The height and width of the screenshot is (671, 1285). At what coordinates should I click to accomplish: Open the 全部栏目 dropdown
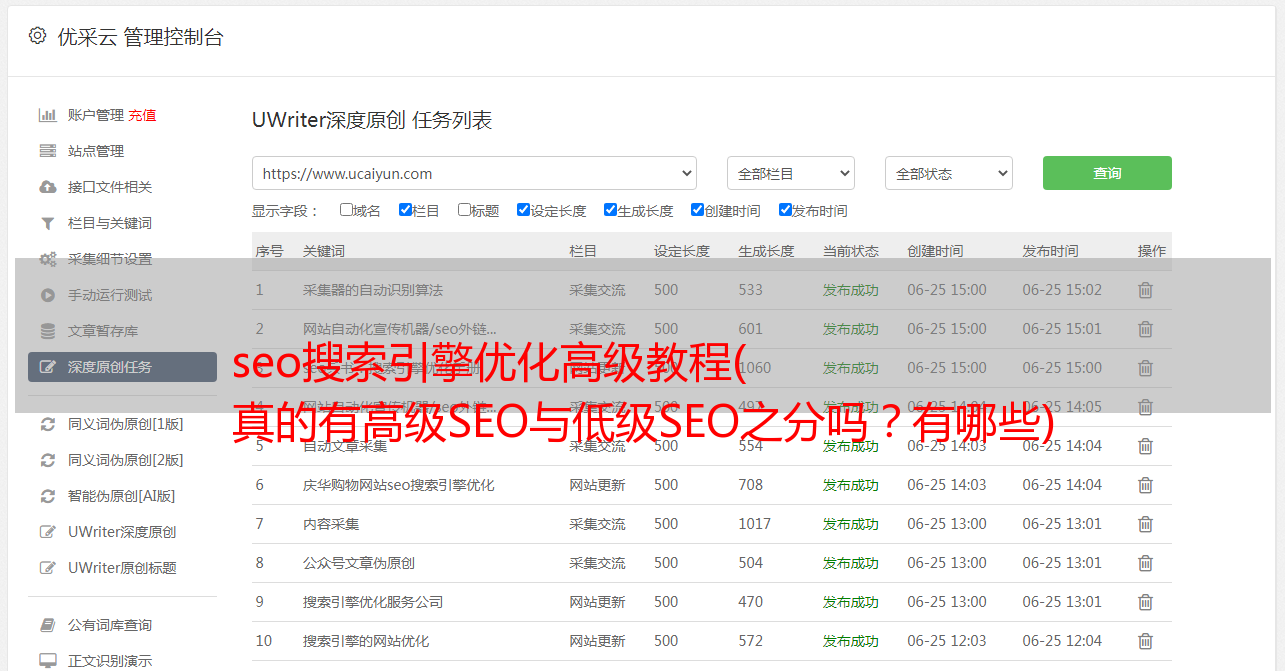pyautogui.click(x=791, y=173)
